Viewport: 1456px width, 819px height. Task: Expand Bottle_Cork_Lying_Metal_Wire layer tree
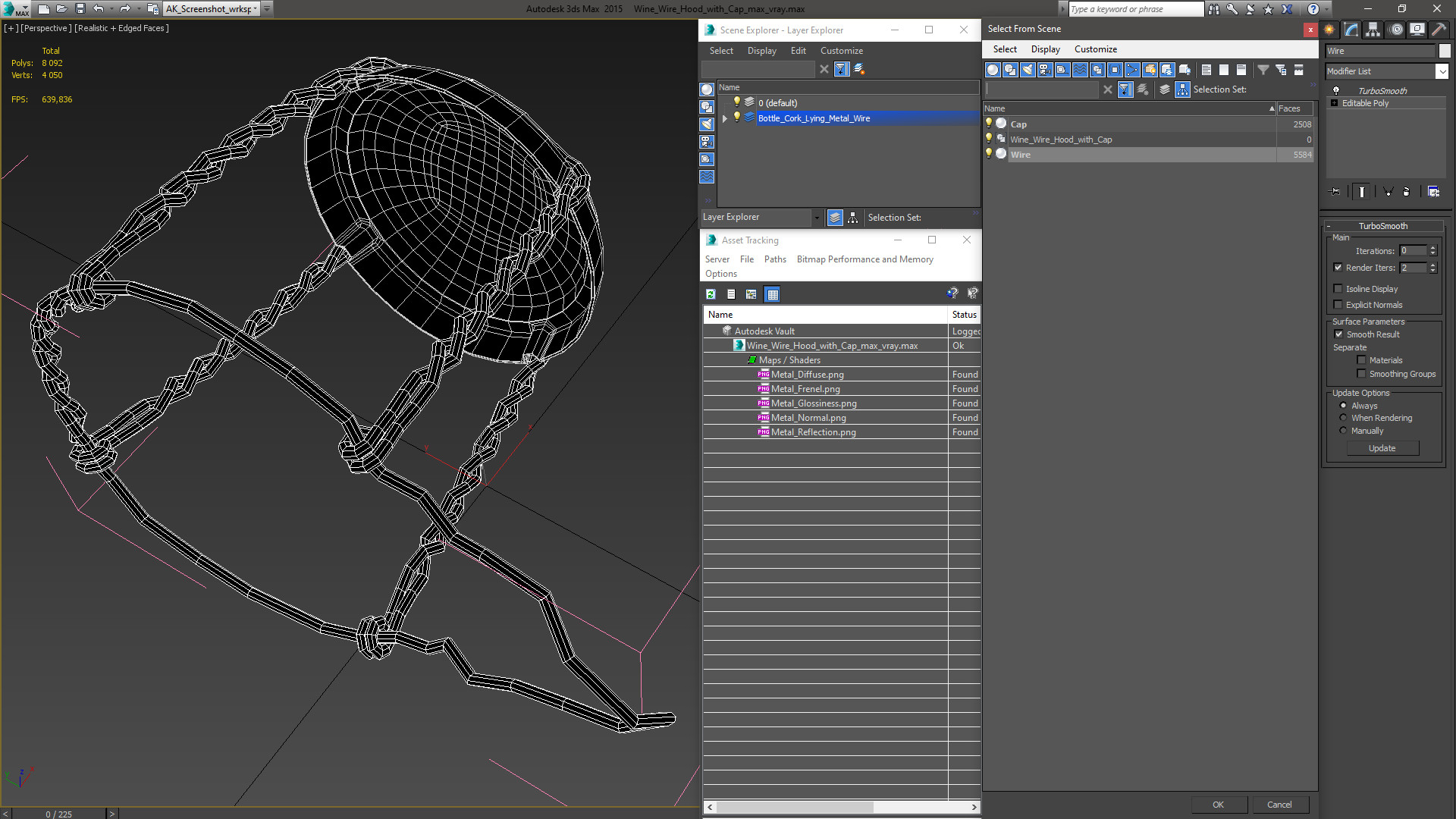725,118
